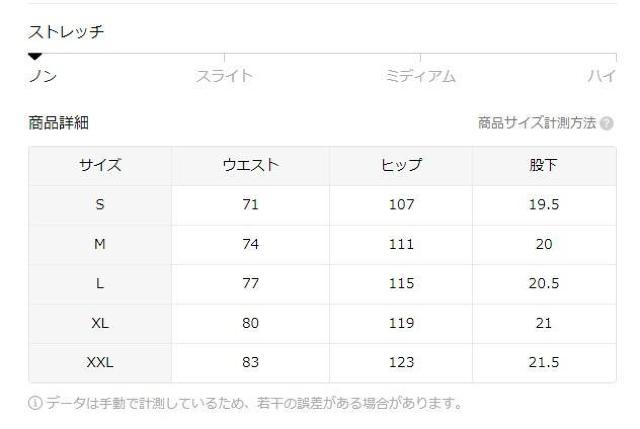Click the info icon before the measurement note
This screenshot has height=429, width=640.
click(x=36, y=403)
